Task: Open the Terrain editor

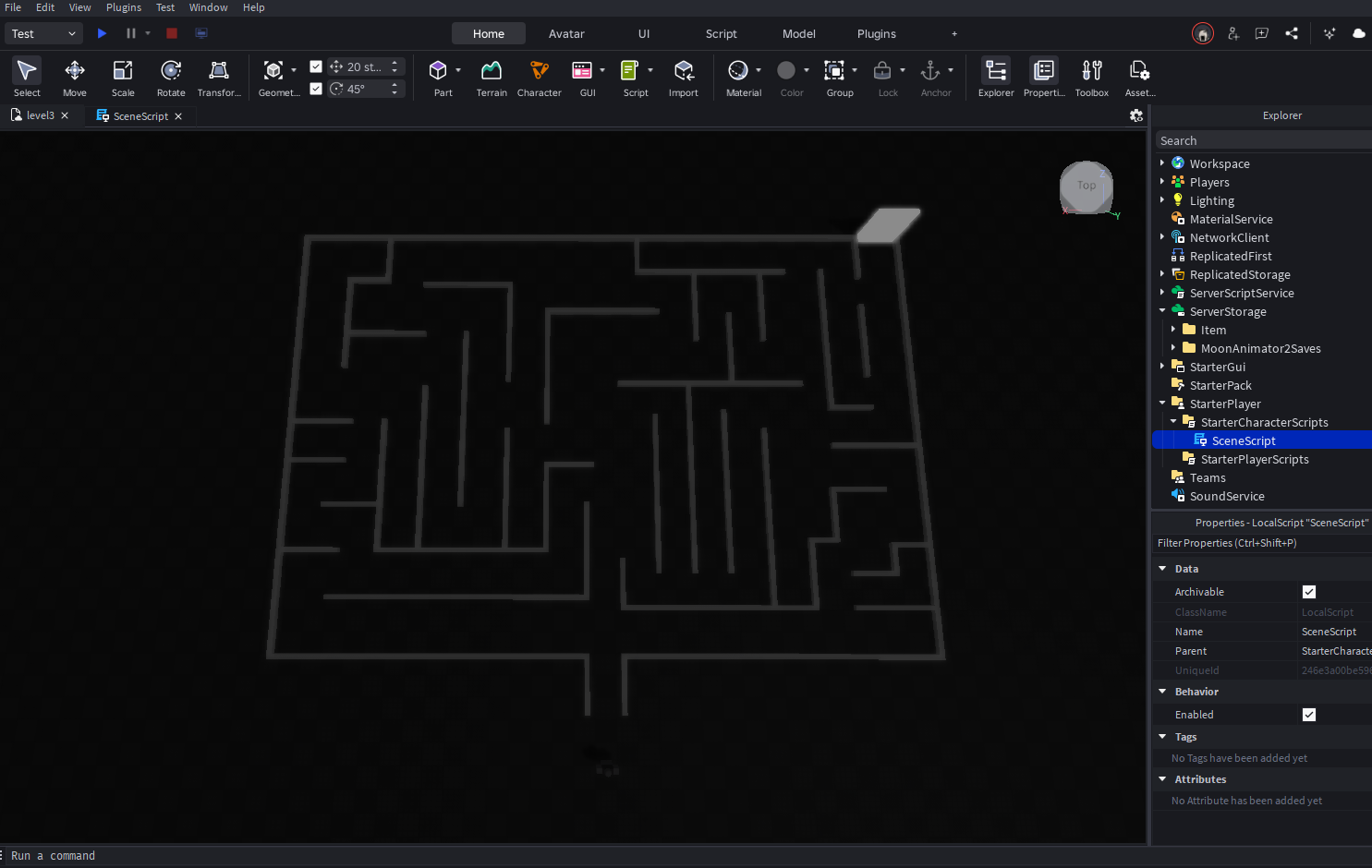Action: point(492,77)
